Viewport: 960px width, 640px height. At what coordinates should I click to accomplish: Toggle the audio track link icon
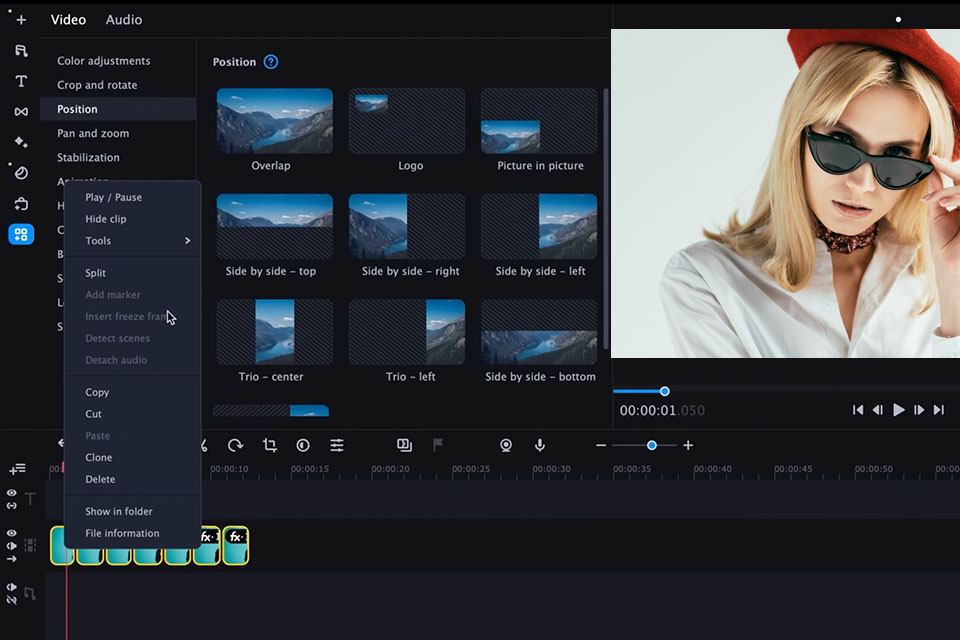coord(12,600)
